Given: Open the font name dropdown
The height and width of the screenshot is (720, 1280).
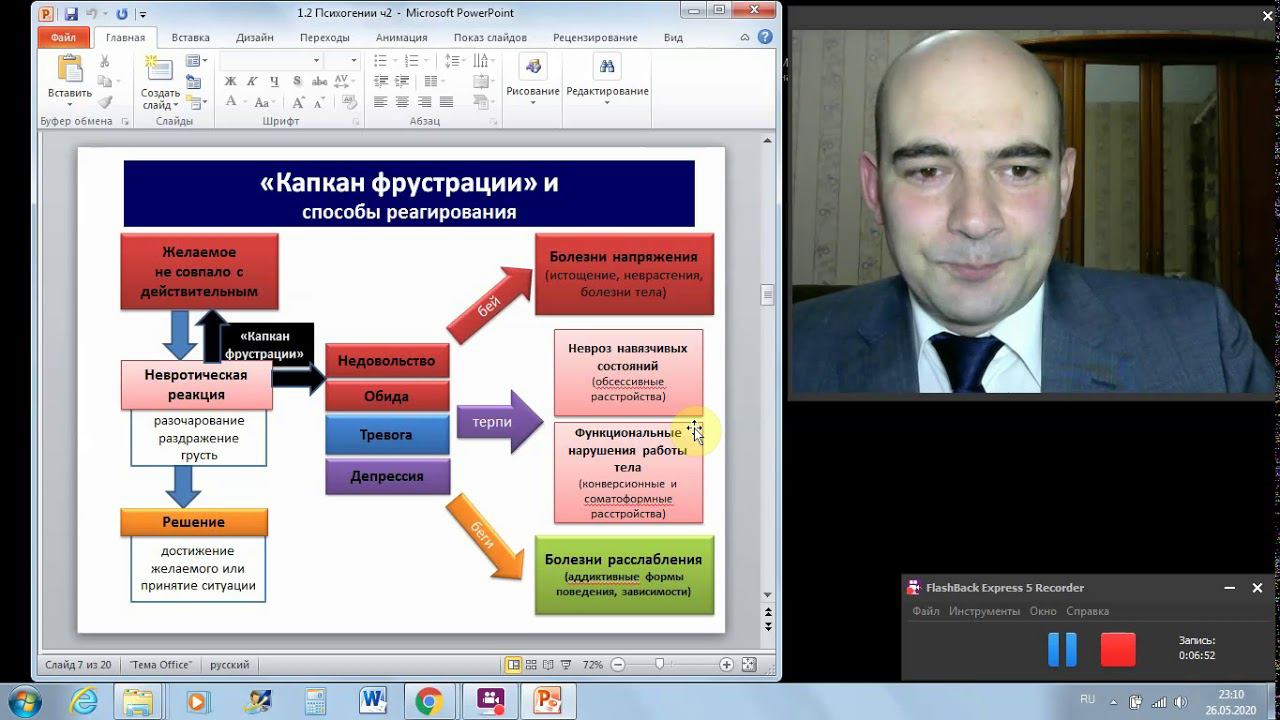Looking at the screenshot, I should click(x=316, y=61).
